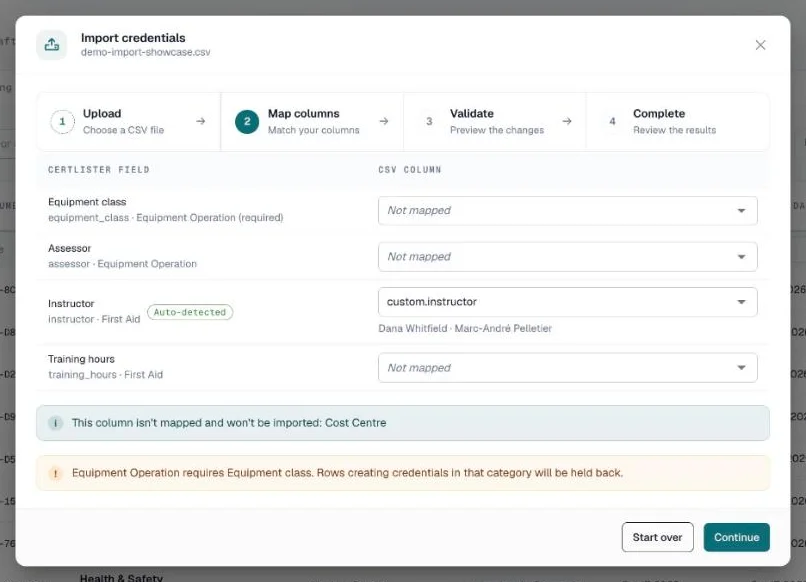Click the training_hours · First Aid description
Viewport: 806px width, 582px height.
coord(105,375)
